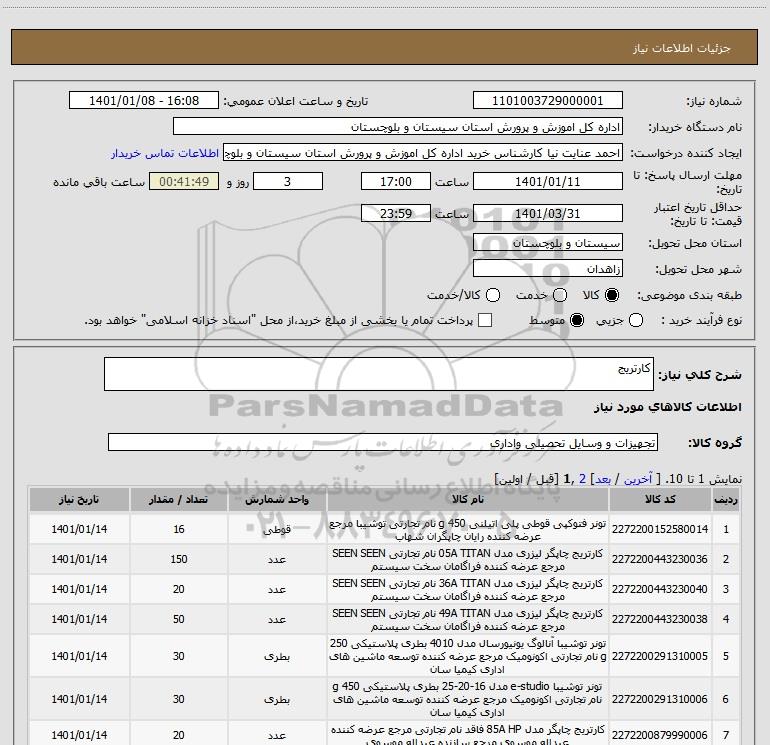The width and height of the screenshot is (770, 745).
Task: Click the 05A TITAN cartridge item name
Action: [468, 560]
